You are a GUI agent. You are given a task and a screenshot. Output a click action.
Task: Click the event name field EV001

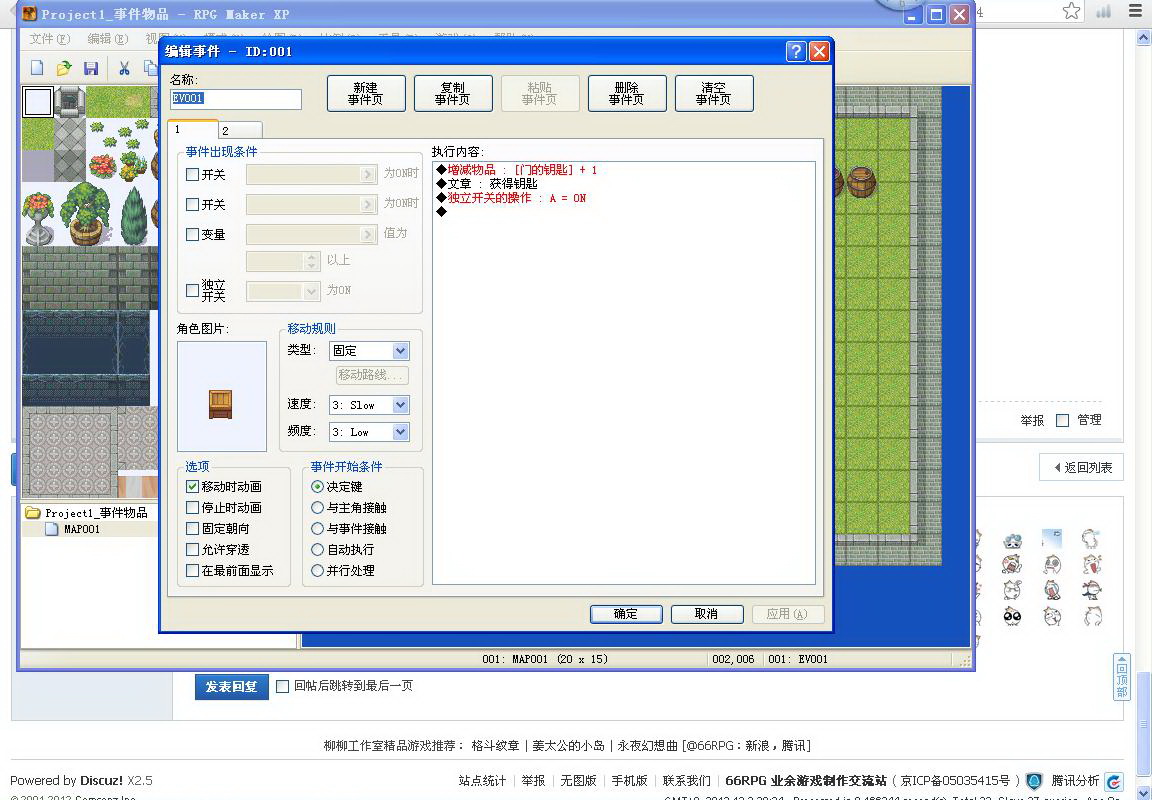[236, 98]
